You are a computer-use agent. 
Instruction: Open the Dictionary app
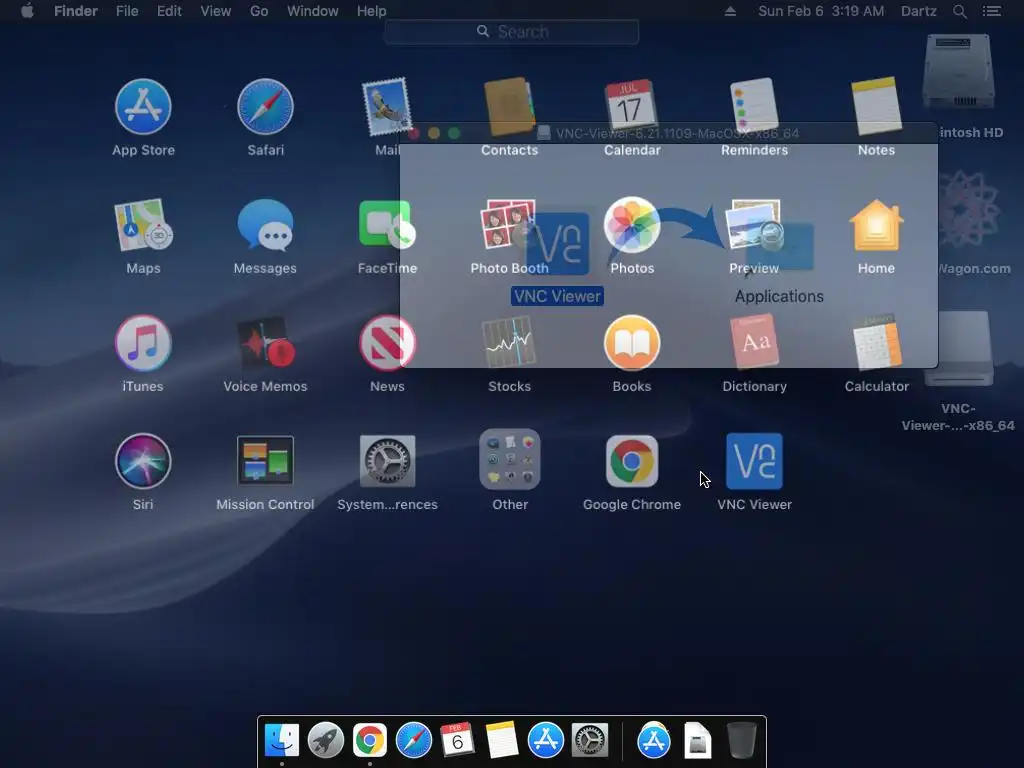click(754, 343)
